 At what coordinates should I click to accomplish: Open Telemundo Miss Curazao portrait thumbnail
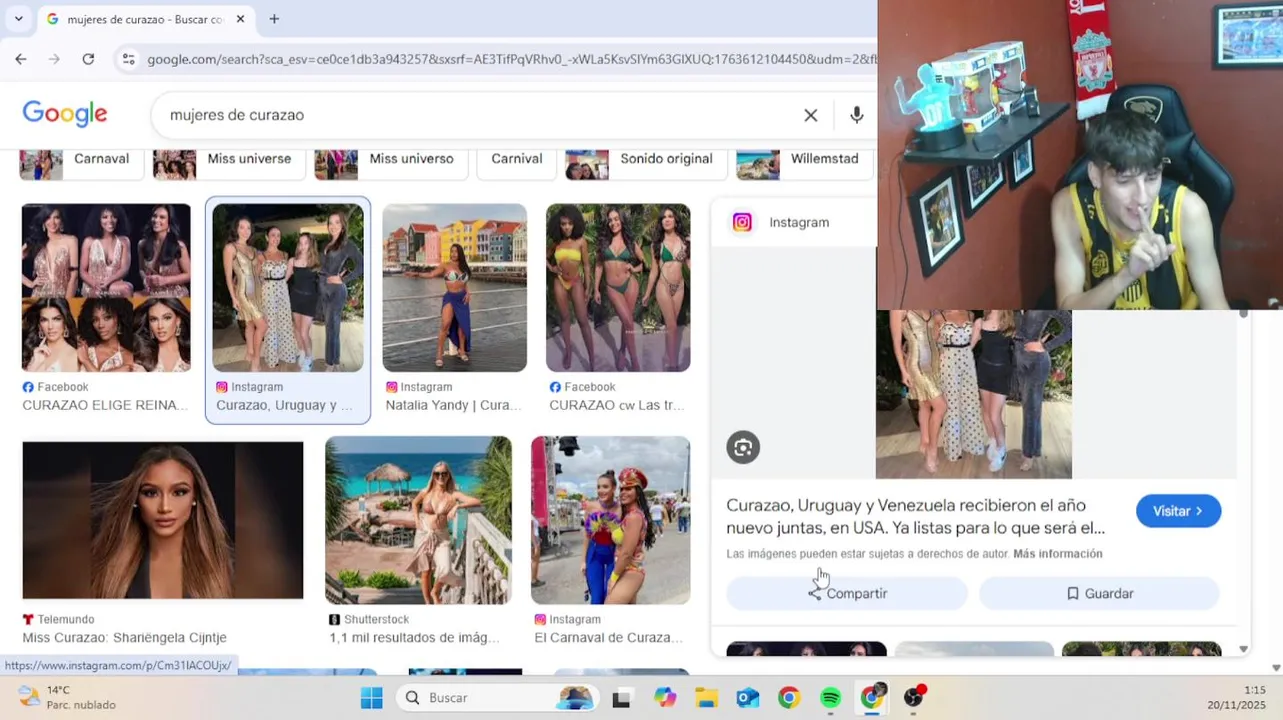pyautogui.click(x=163, y=520)
